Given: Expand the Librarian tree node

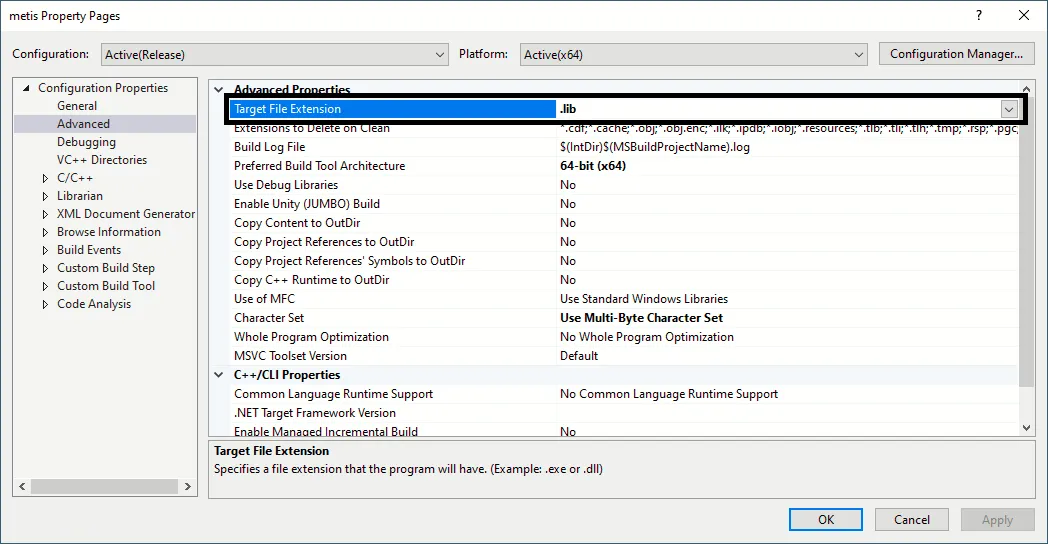Looking at the screenshot, I should point(45,196).
